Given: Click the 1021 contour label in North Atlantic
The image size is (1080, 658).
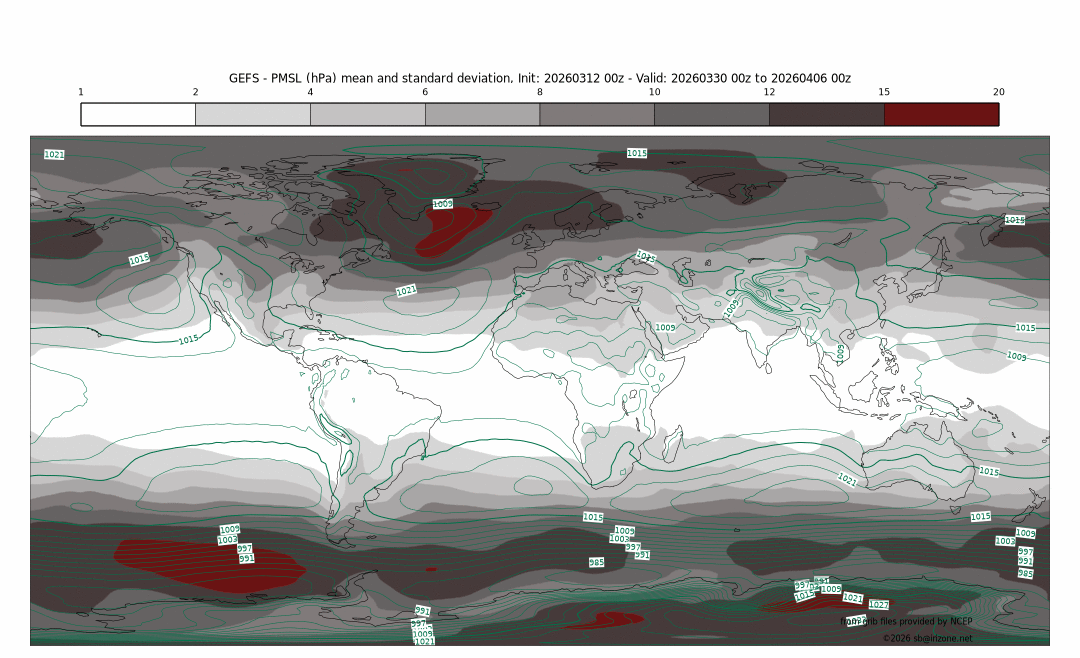Looking at the screenshot, I should (x=406, y=291).
